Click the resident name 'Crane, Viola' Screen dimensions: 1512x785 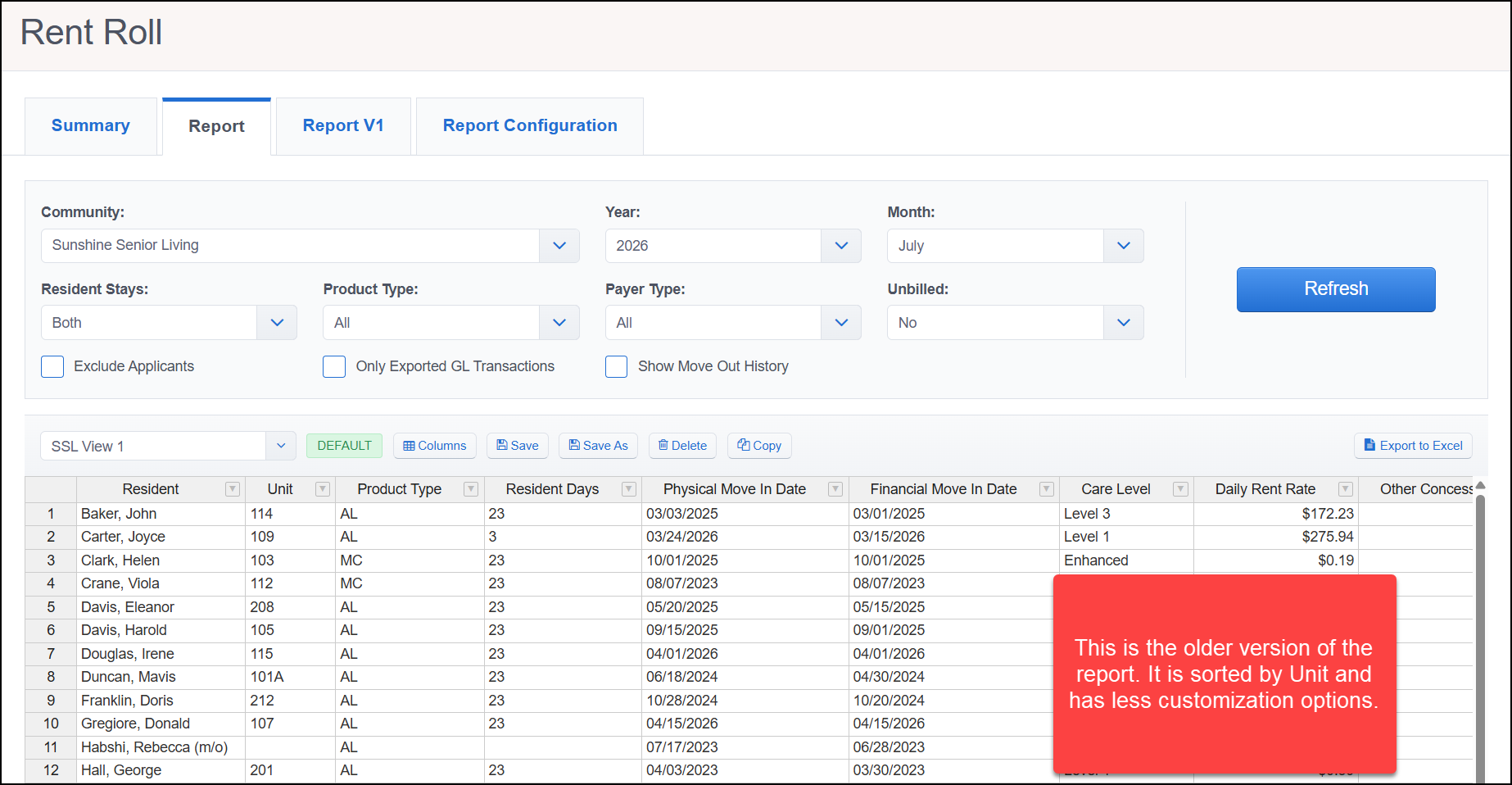click(120, 583)
